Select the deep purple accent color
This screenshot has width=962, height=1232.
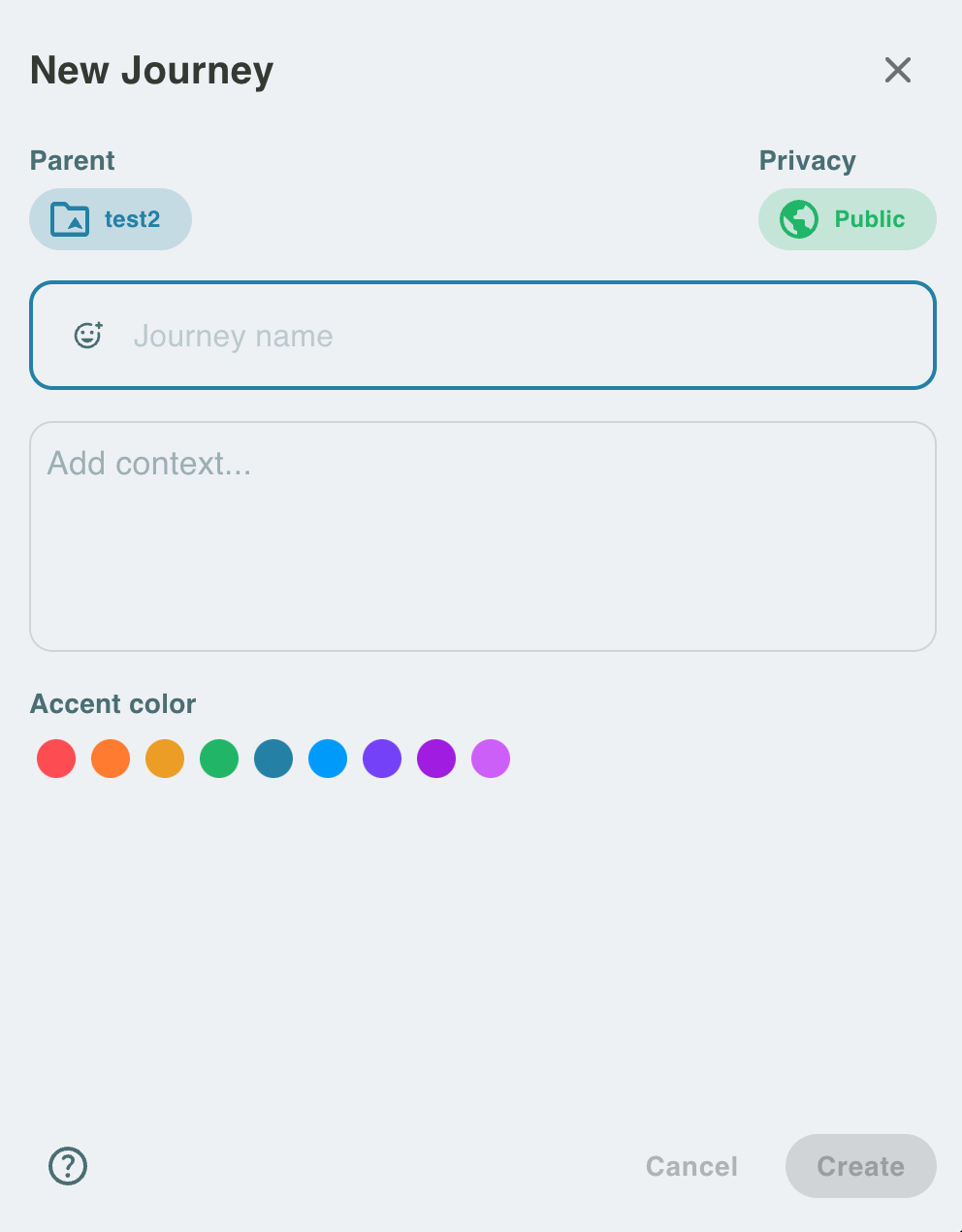[x=436, y=759]
